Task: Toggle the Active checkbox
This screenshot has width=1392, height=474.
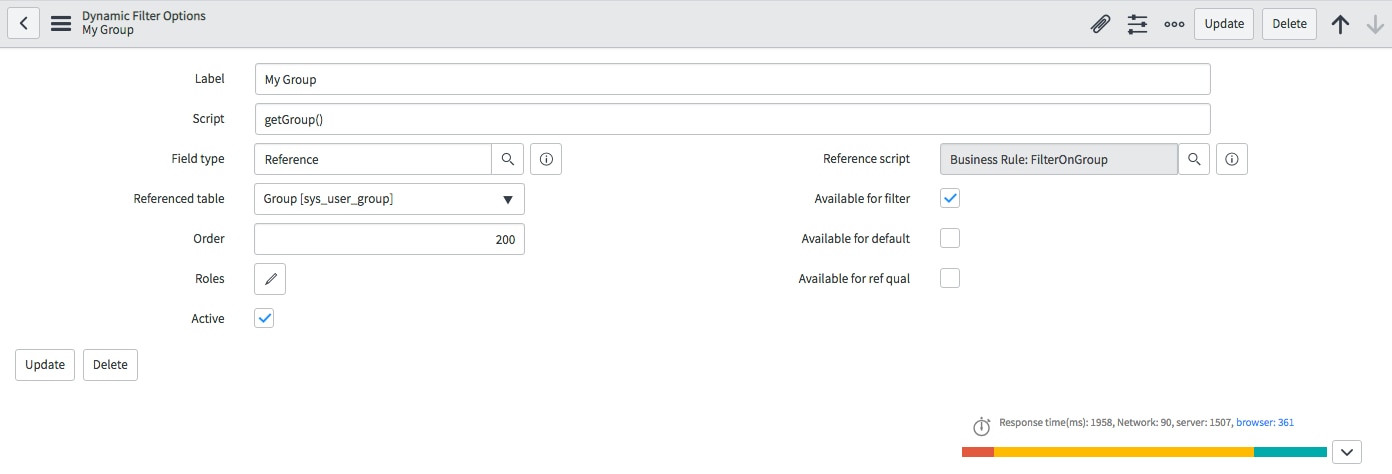Action: [264, 318]
